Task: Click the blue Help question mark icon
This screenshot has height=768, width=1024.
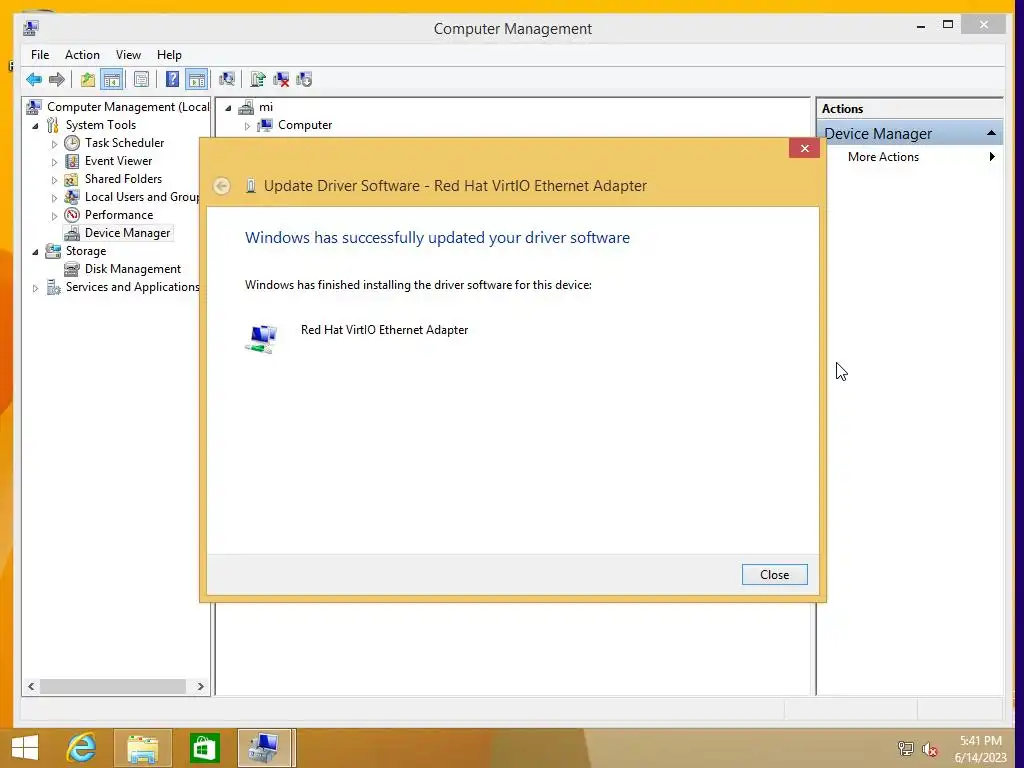Action: point(172,80)
